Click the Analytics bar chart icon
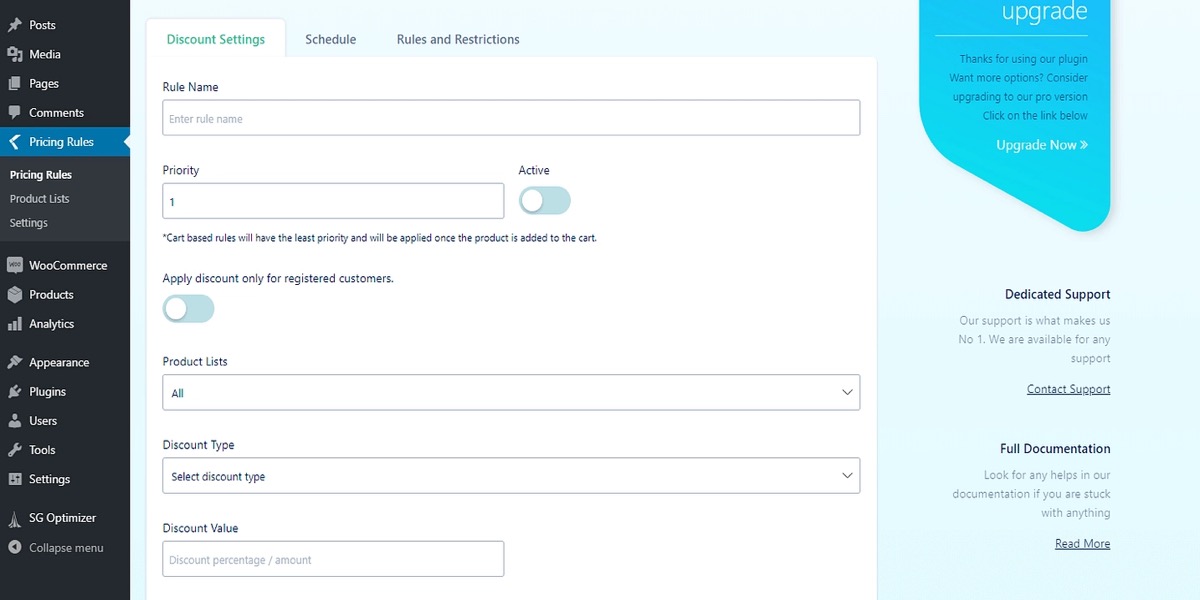 pyautogui.click(x=15, y=324)
